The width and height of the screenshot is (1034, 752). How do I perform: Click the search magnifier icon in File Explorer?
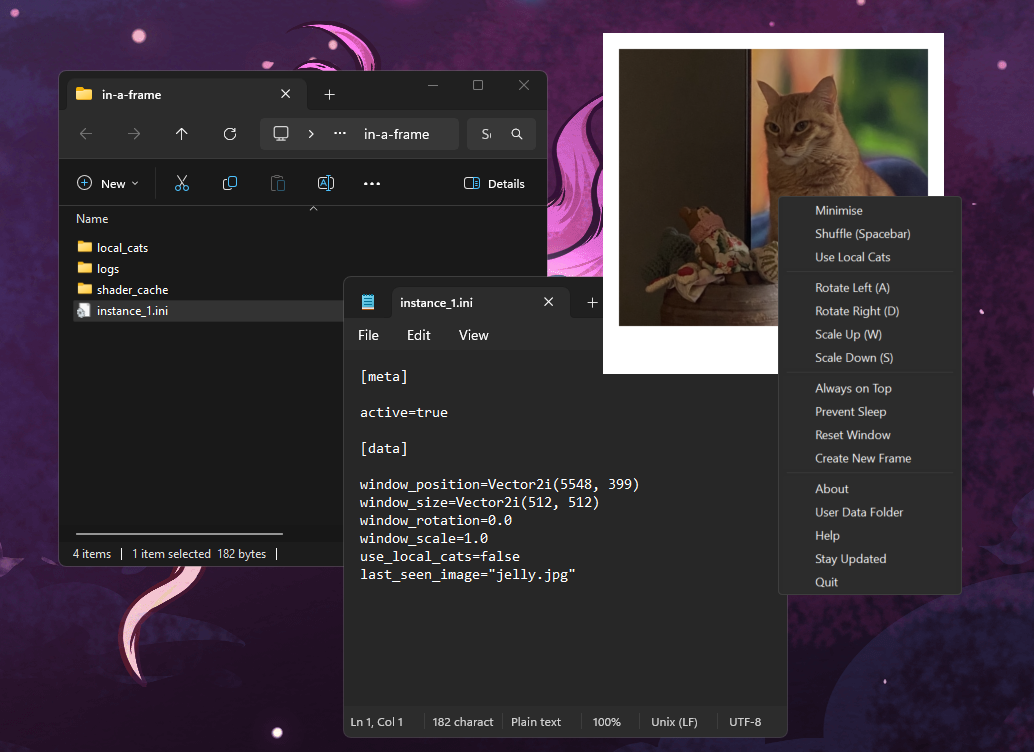pos(517,134)
